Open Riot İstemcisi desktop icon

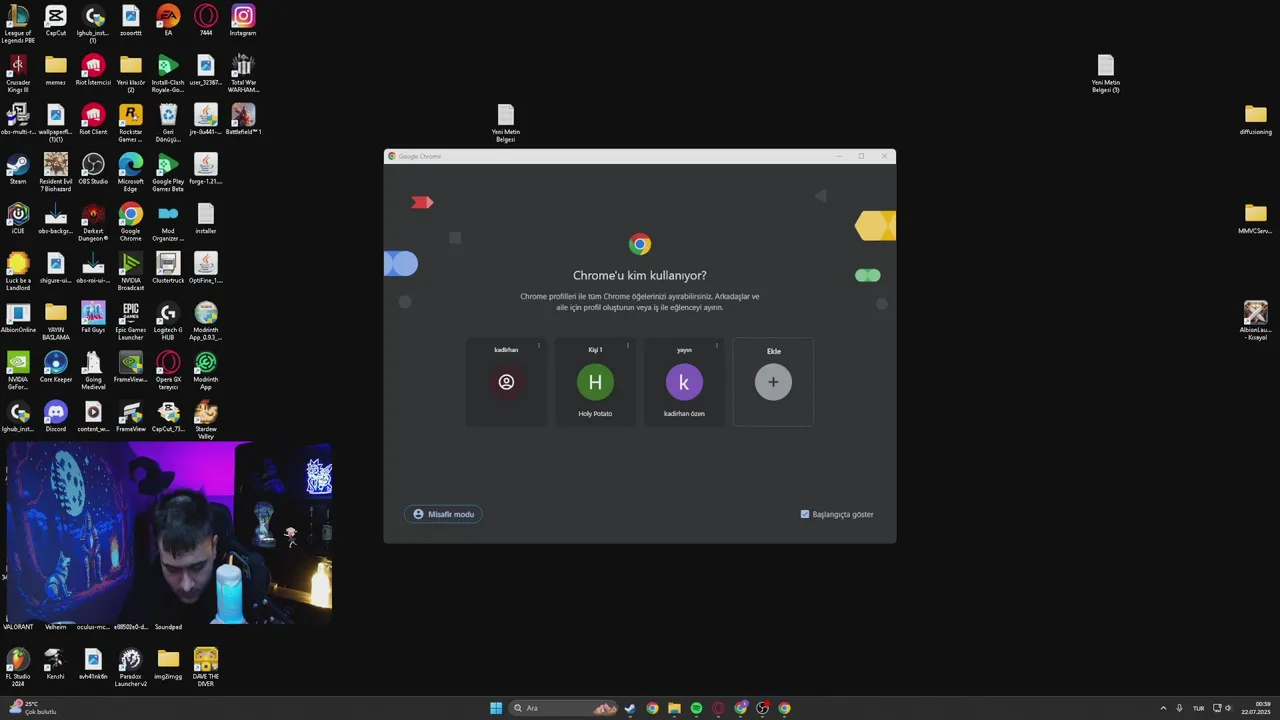[x=93, y=70]
